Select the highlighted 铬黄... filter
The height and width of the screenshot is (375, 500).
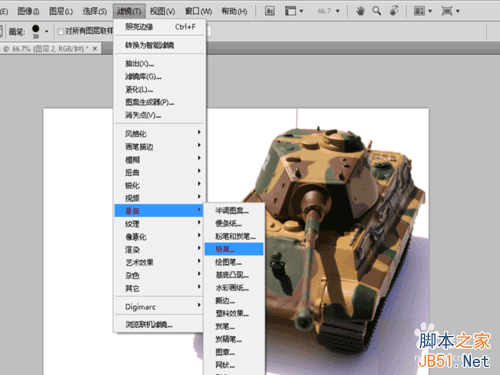[x=234, y=249]
